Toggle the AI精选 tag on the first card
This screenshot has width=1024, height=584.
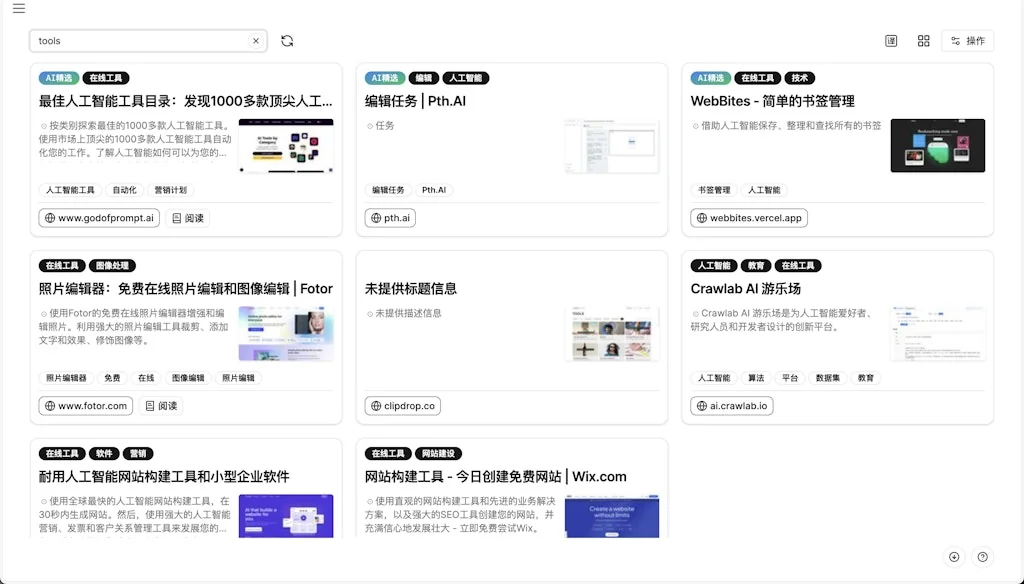tap(60, 77)
